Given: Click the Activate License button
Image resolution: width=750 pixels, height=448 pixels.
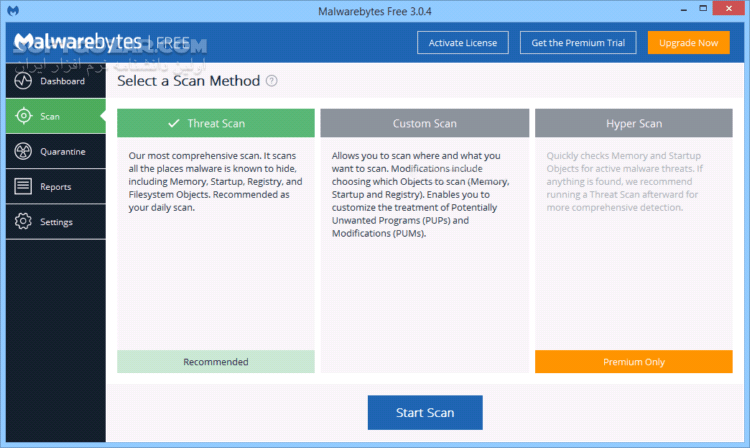Looking at the screenshot, I should point(463,43).
